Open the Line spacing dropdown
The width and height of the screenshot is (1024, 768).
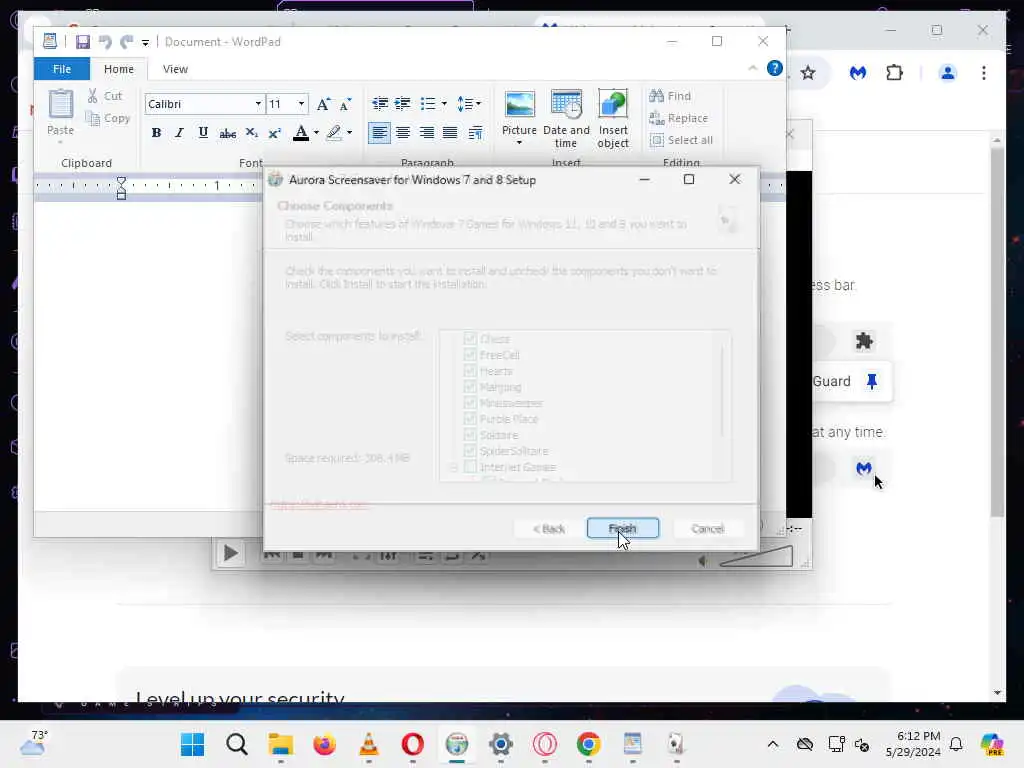(x=469, y=104)
